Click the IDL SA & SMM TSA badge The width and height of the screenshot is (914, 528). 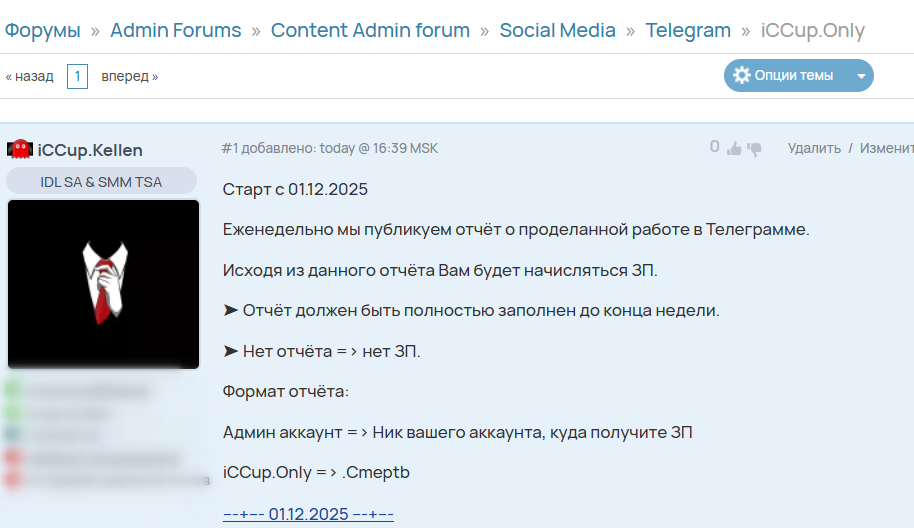(x=101, y=182)
